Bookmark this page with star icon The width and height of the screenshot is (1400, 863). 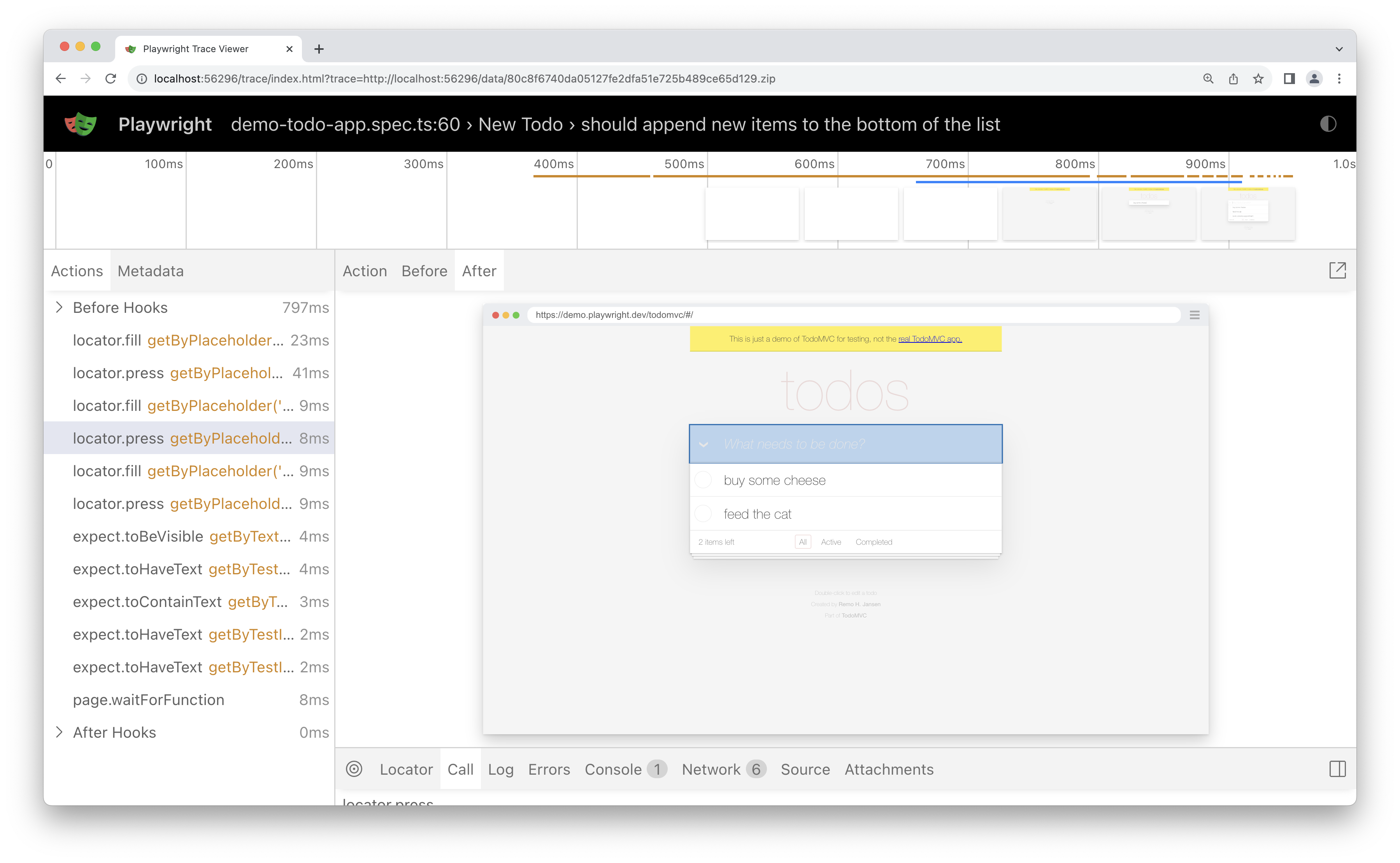point(1258,79)
